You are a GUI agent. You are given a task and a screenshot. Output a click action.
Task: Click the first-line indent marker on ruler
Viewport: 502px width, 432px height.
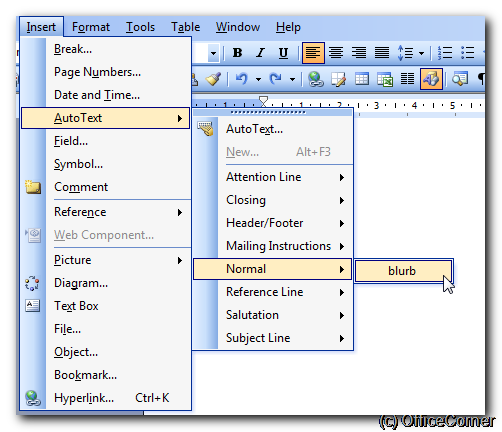tap(263, 100)
